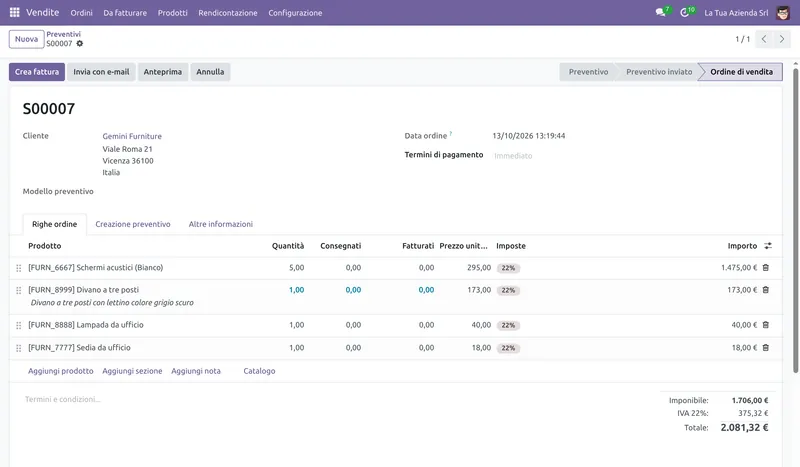Open the Prodotti menu
Image resolution: width=800 pixels, height=467 pixels.
coord(172,13)
